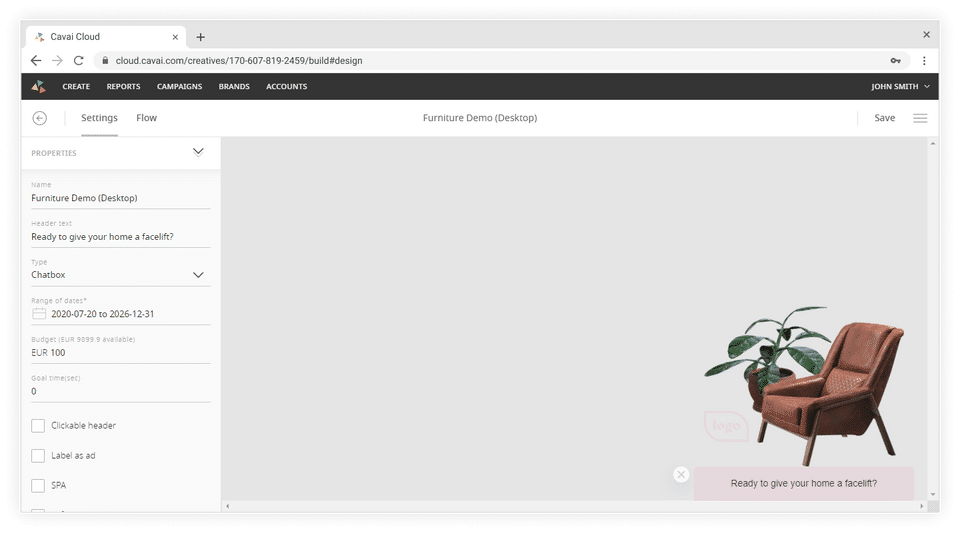This screenshot has height=533, width=960.
Task: Expand the John Smith user menu
Action: pyautogui.click(x=900, y=87)
